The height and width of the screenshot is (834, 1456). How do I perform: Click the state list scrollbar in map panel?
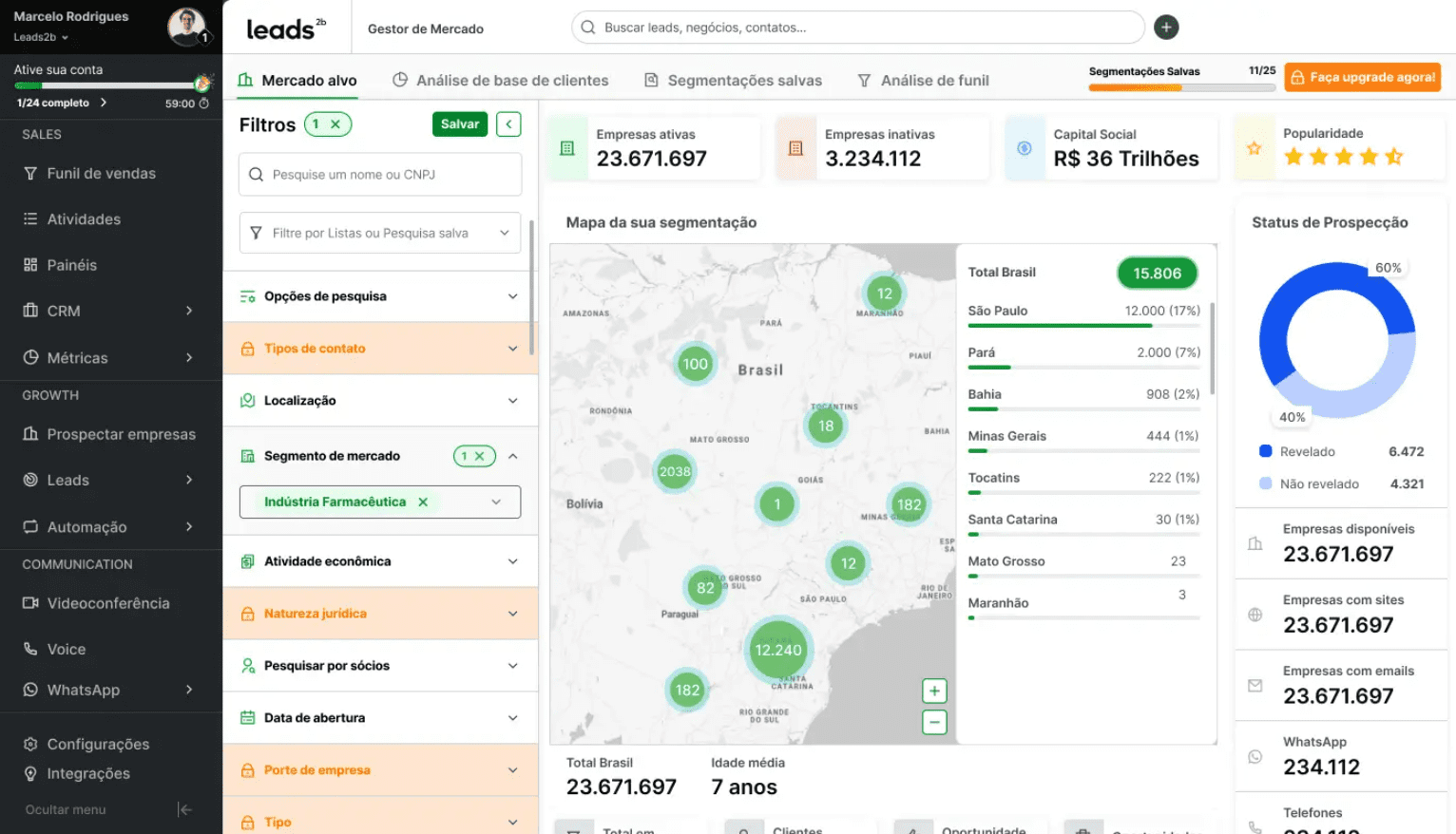click(1212, 348)
